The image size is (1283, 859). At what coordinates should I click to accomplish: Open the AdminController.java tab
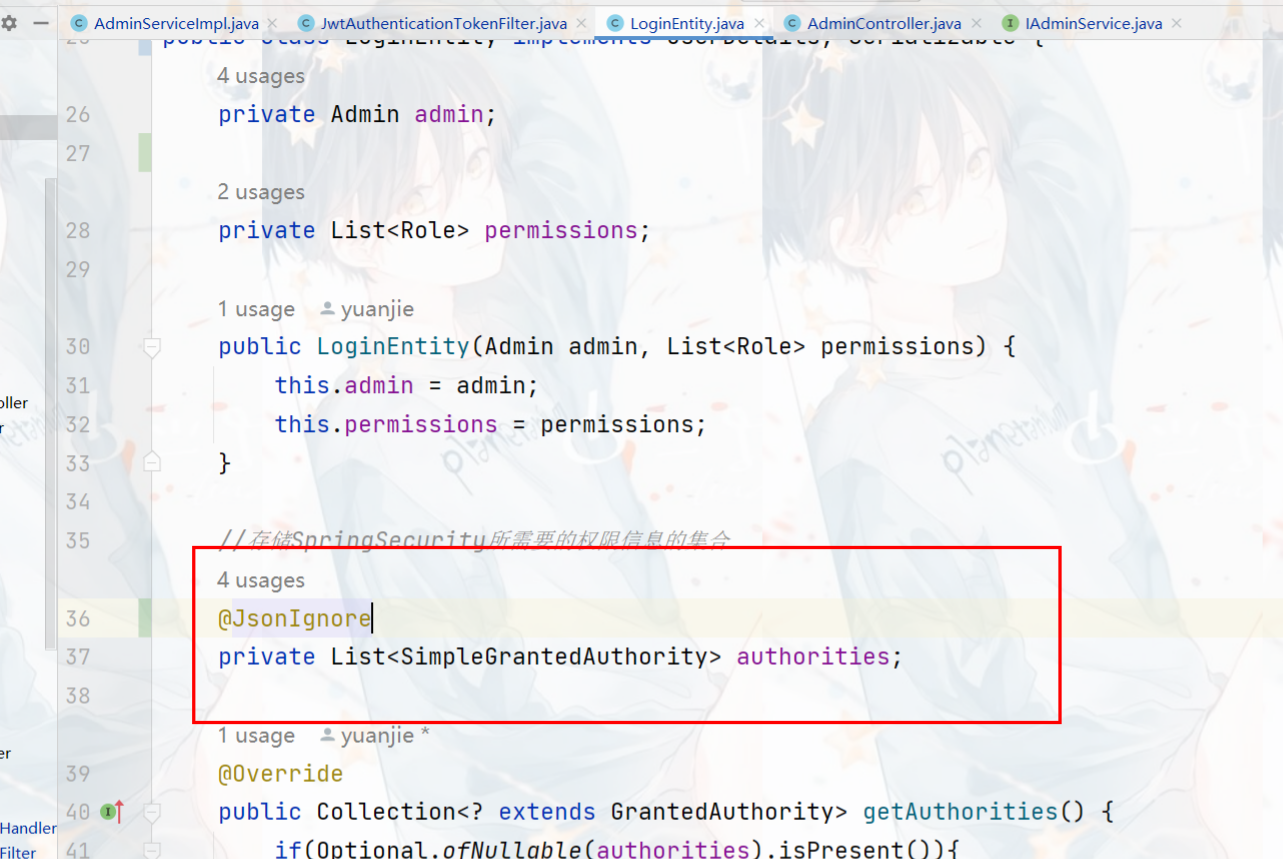884,23
